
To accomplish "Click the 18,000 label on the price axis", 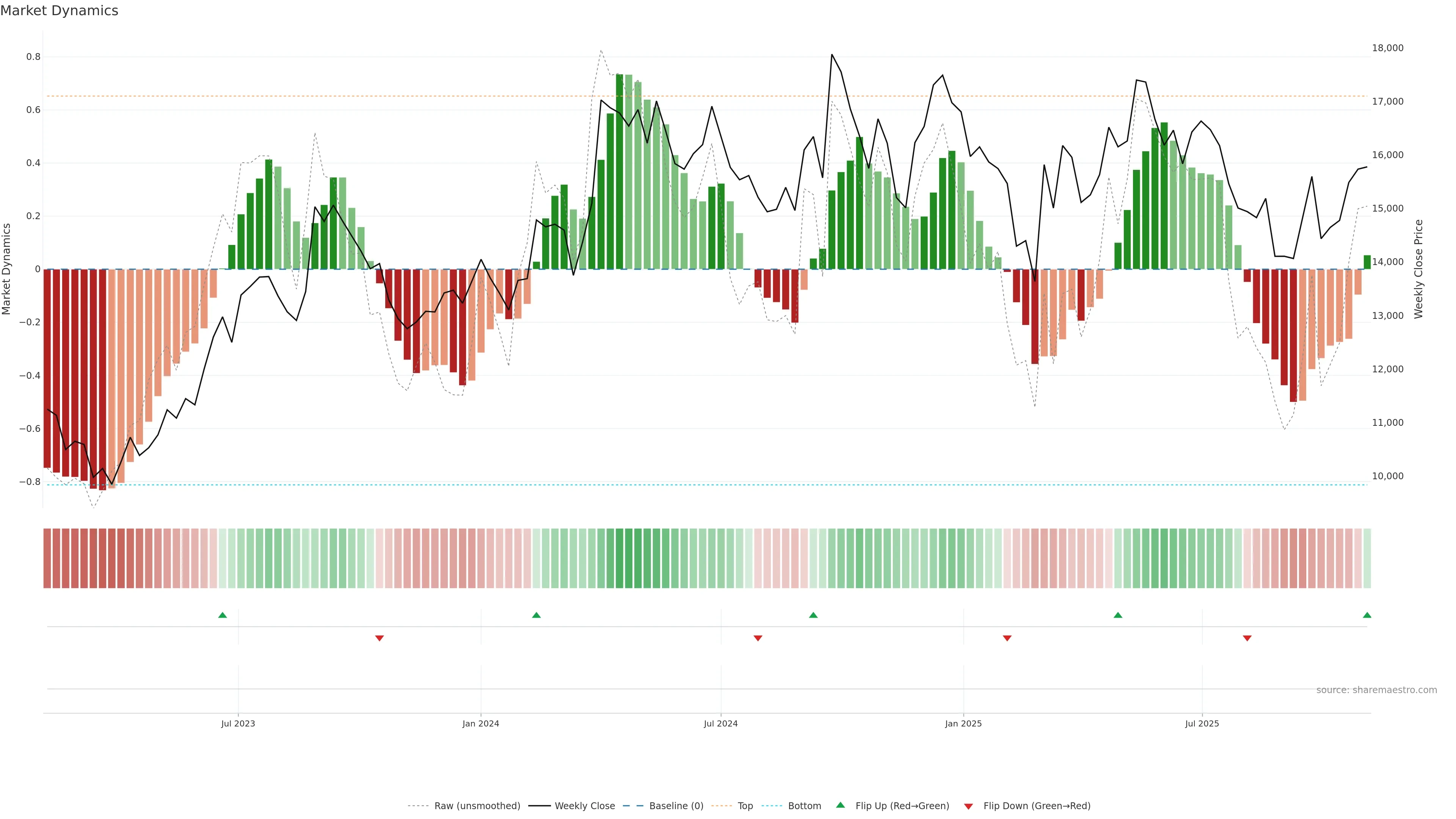I will [1388, 48].
